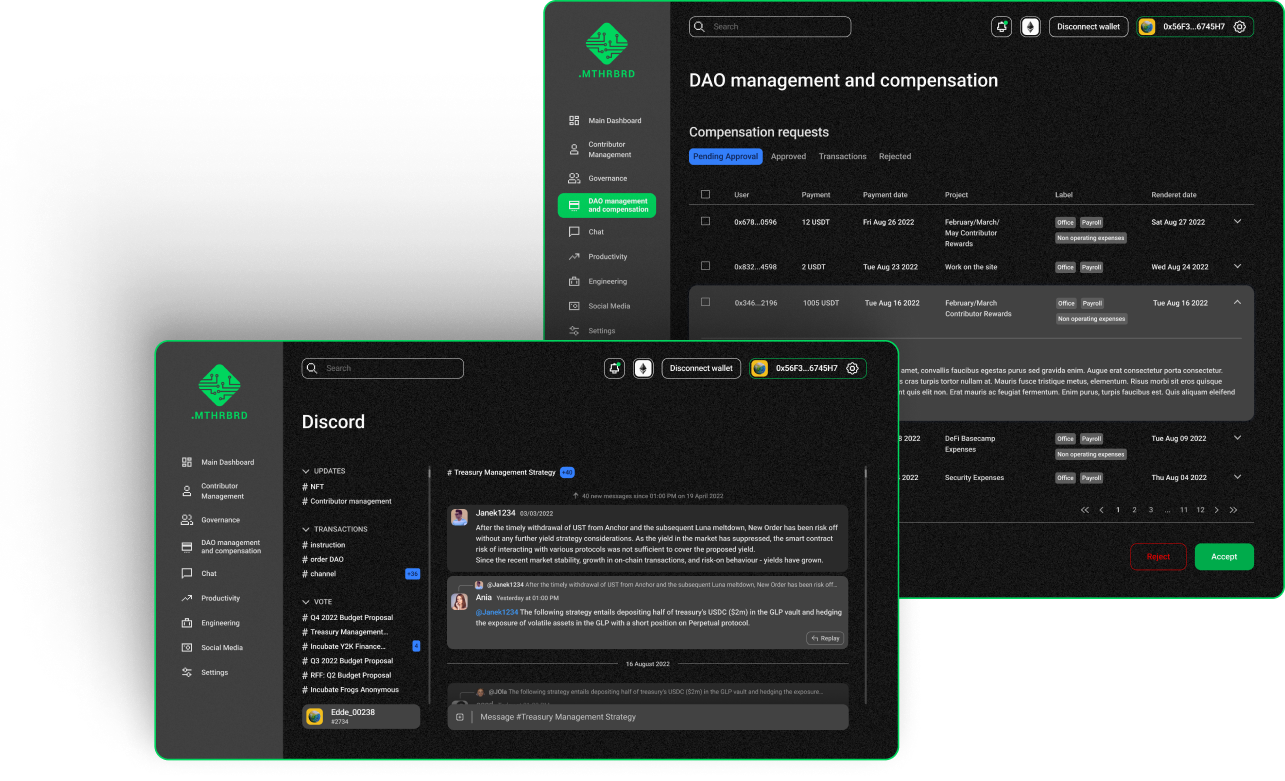Click Engineering briefcase icon in Discord window sidebar
The width and height of the screenshot is (1285, 781).
click(187, 623)
